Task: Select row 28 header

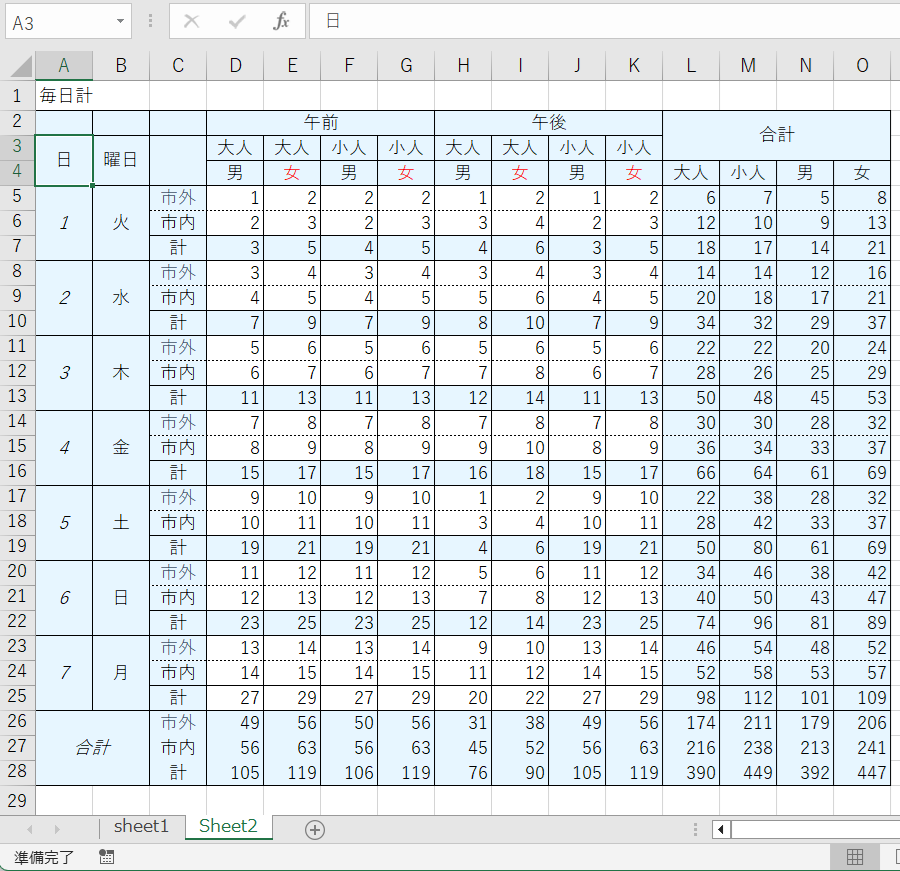Action: point(17,772)
